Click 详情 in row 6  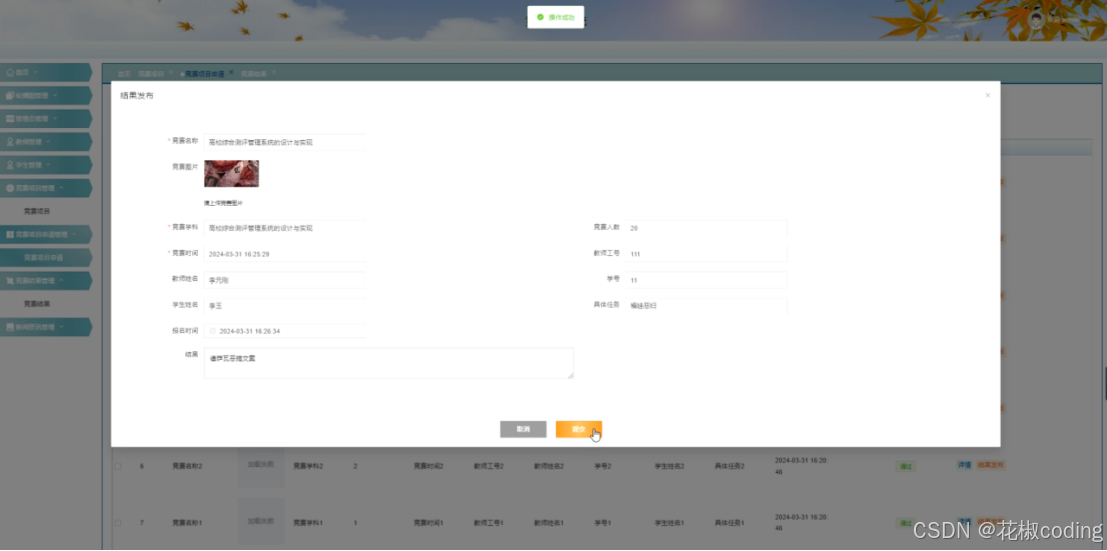tap(964, 465)
